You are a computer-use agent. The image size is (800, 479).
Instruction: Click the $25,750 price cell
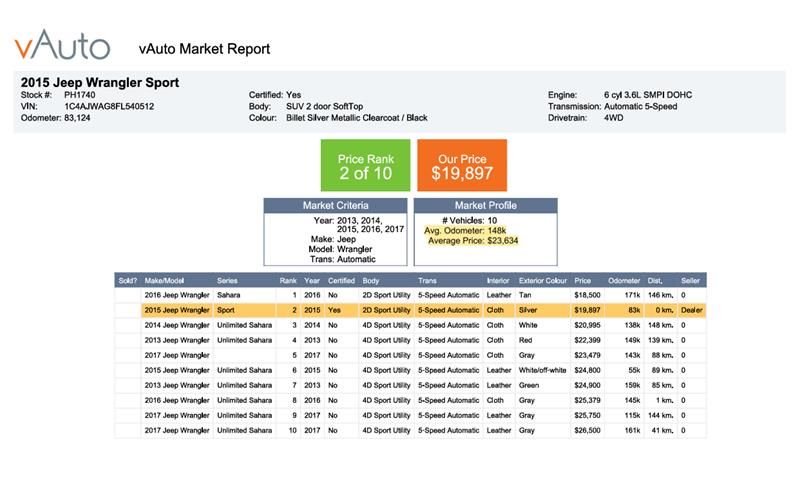pos(587,415)
